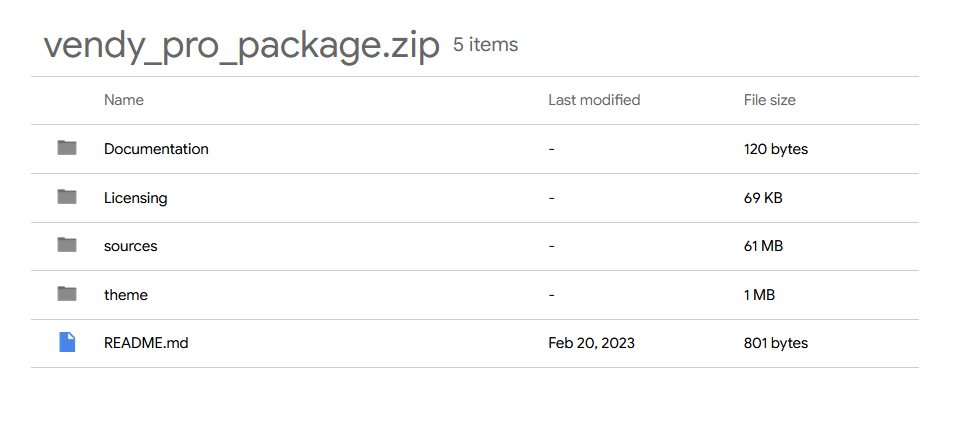
Task: Open the Documentation folder name
Action: click(x=156, y=149)
